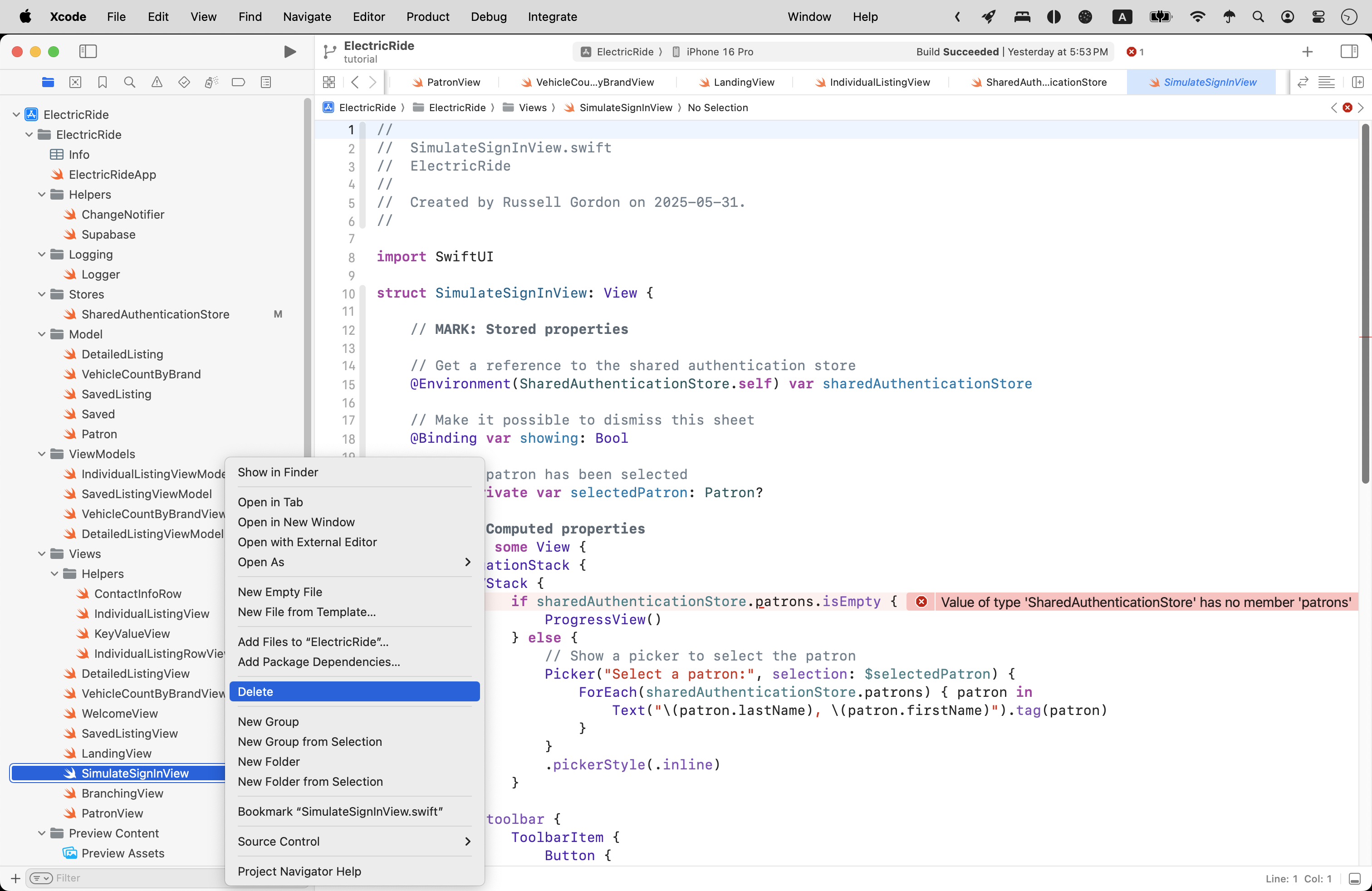Open the Bookmark navigator icon

coord(103,83)
